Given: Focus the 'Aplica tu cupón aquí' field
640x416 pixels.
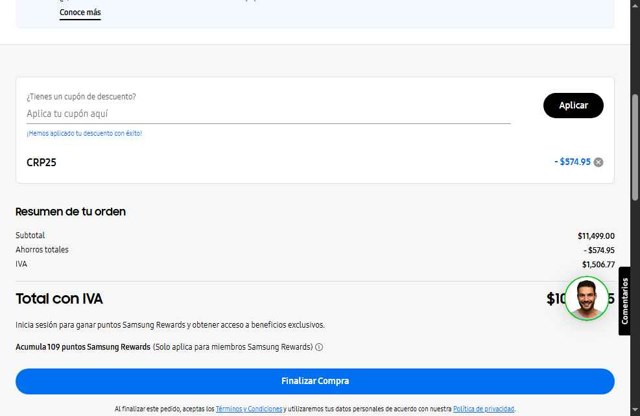Looking at the screenshot, I should [x=268, y=114].
